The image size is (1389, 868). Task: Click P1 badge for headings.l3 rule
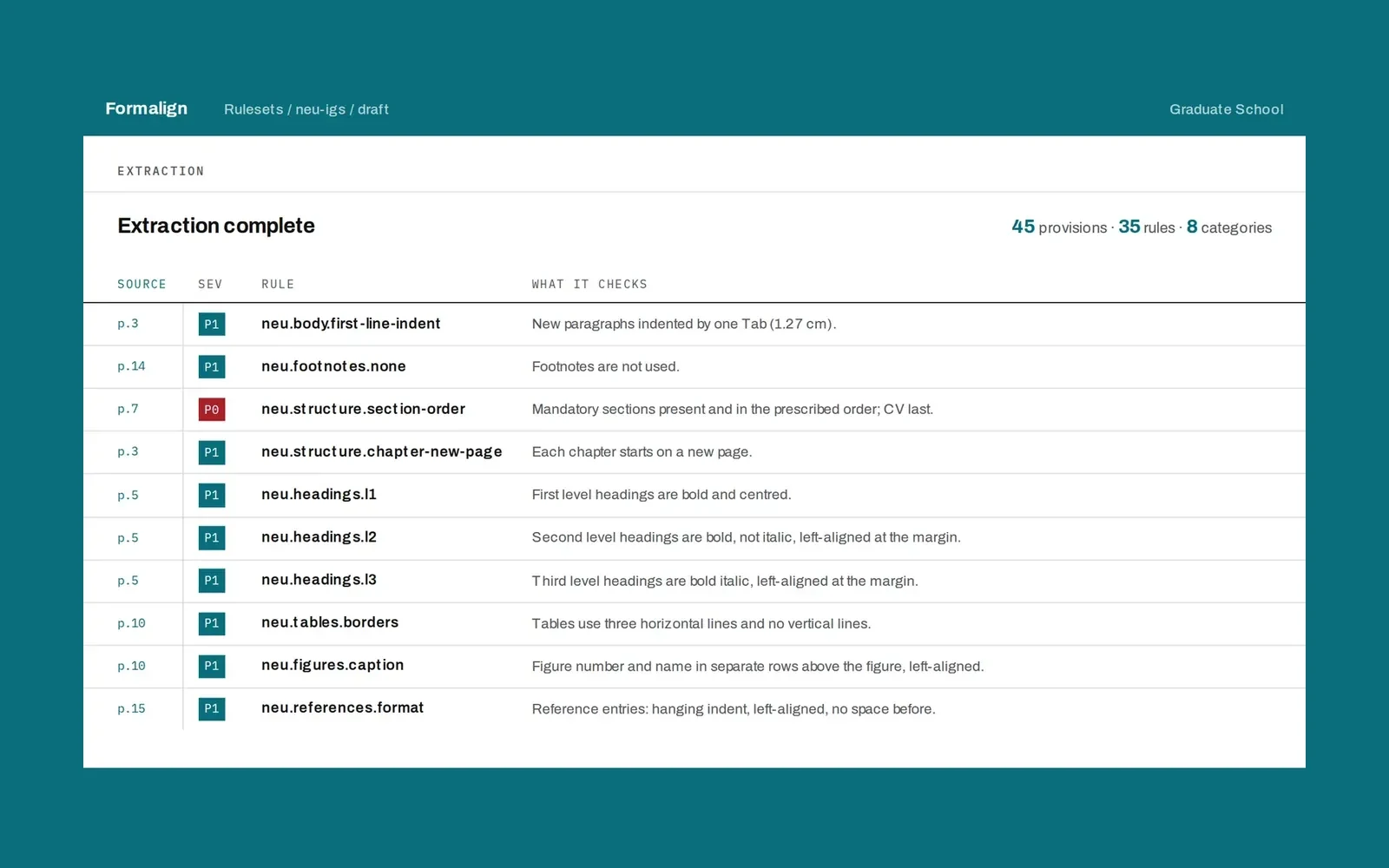tap(212, 581)
